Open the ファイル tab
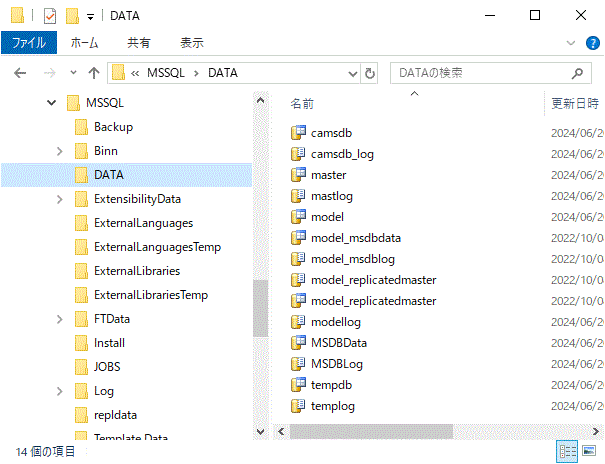 pos(29,43)
